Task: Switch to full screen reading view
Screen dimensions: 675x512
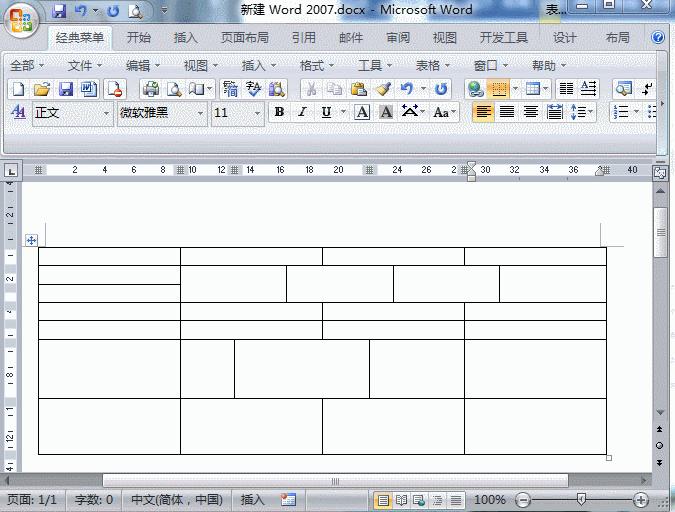Action: tap(401, 500)
